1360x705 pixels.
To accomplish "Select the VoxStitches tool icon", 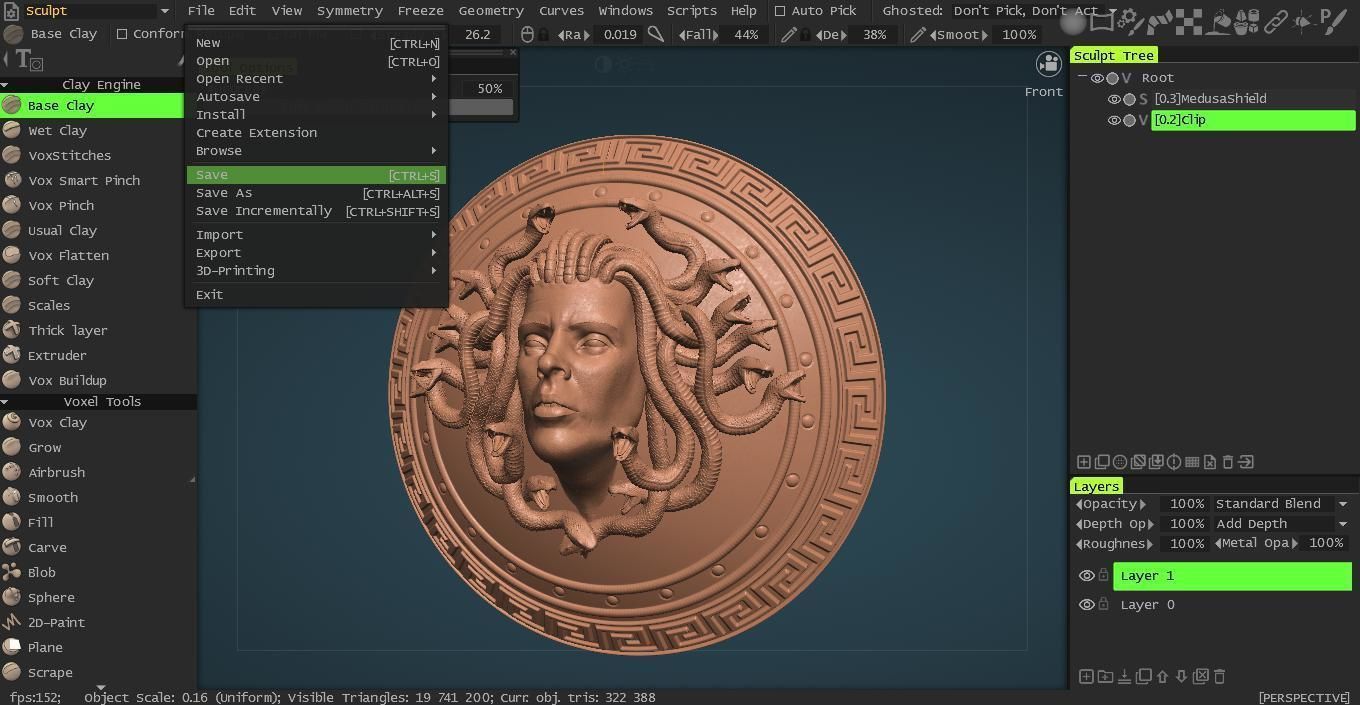I will coord(12,155).
